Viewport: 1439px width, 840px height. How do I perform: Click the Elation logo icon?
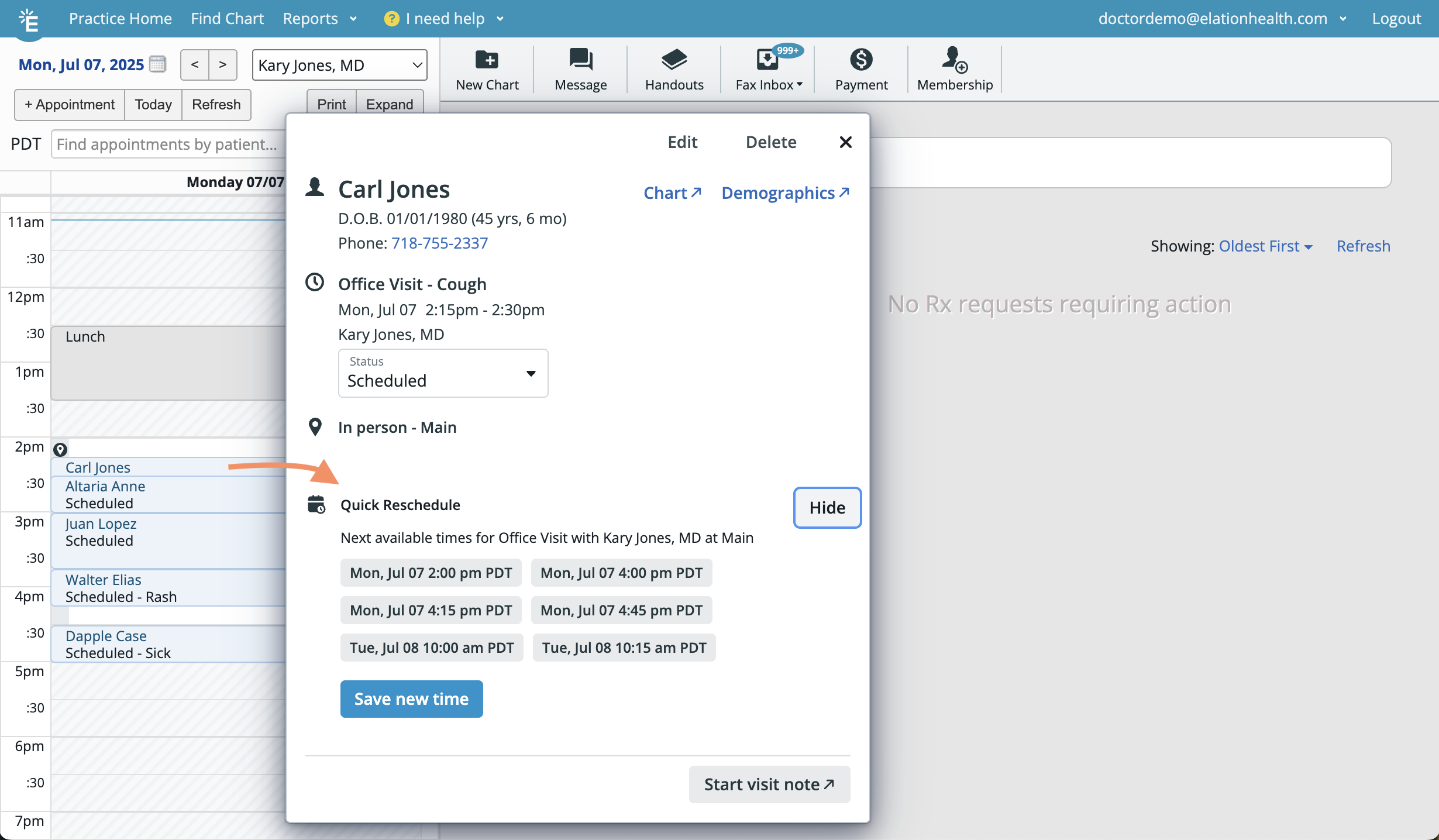coord(28,20)
